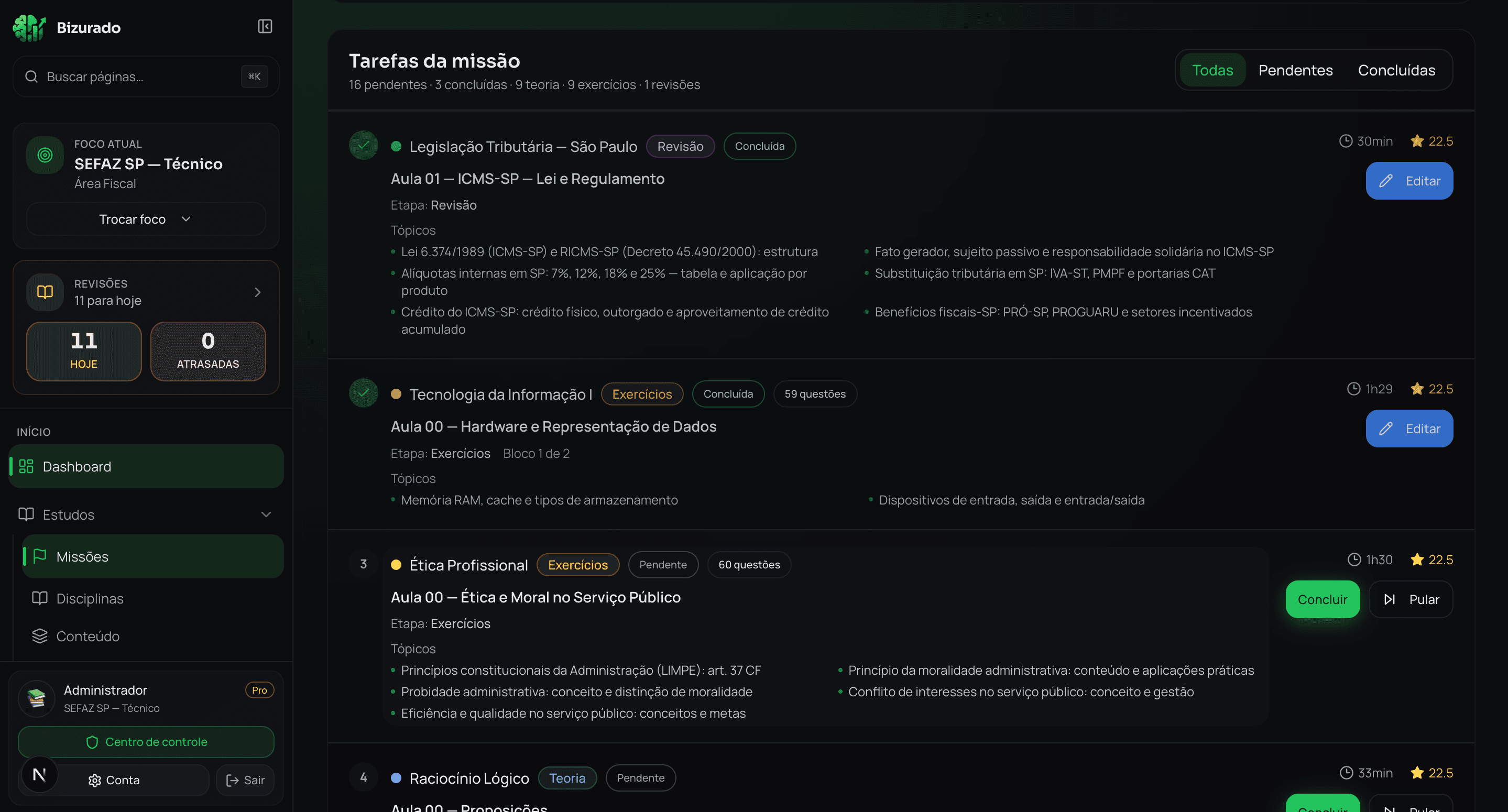Click the Disciplinas book icon
This screenshot has height=812, width=1508.
(40, 598)
